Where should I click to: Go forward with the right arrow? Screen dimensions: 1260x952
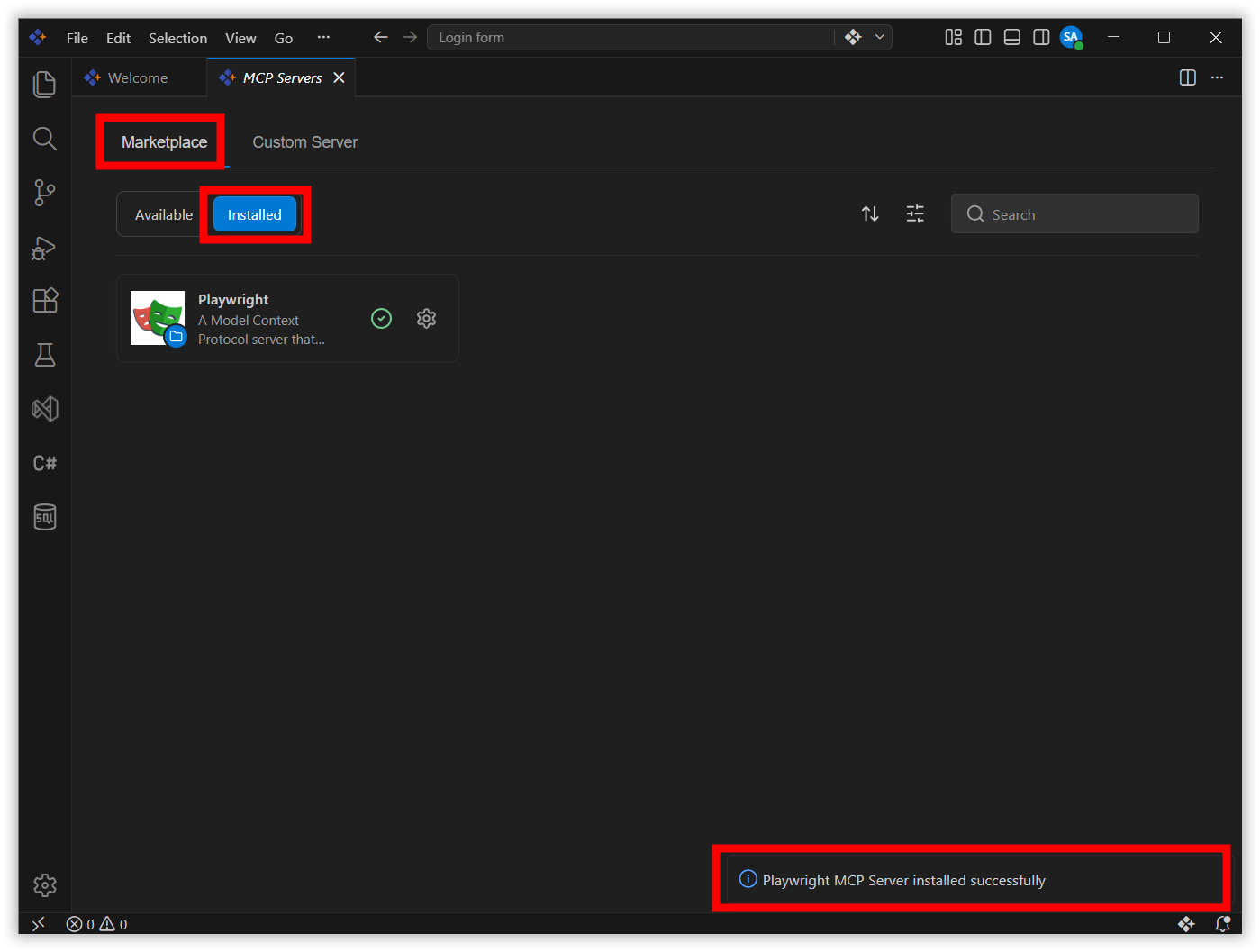(410, 37)
